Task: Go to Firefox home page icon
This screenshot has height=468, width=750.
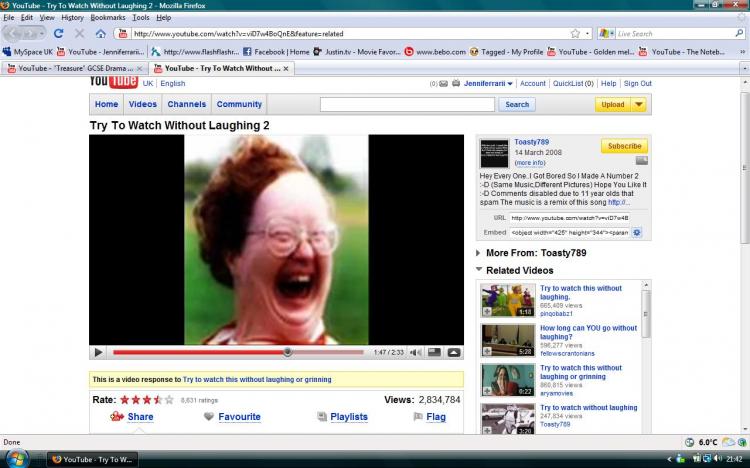Action: (101, 33)
